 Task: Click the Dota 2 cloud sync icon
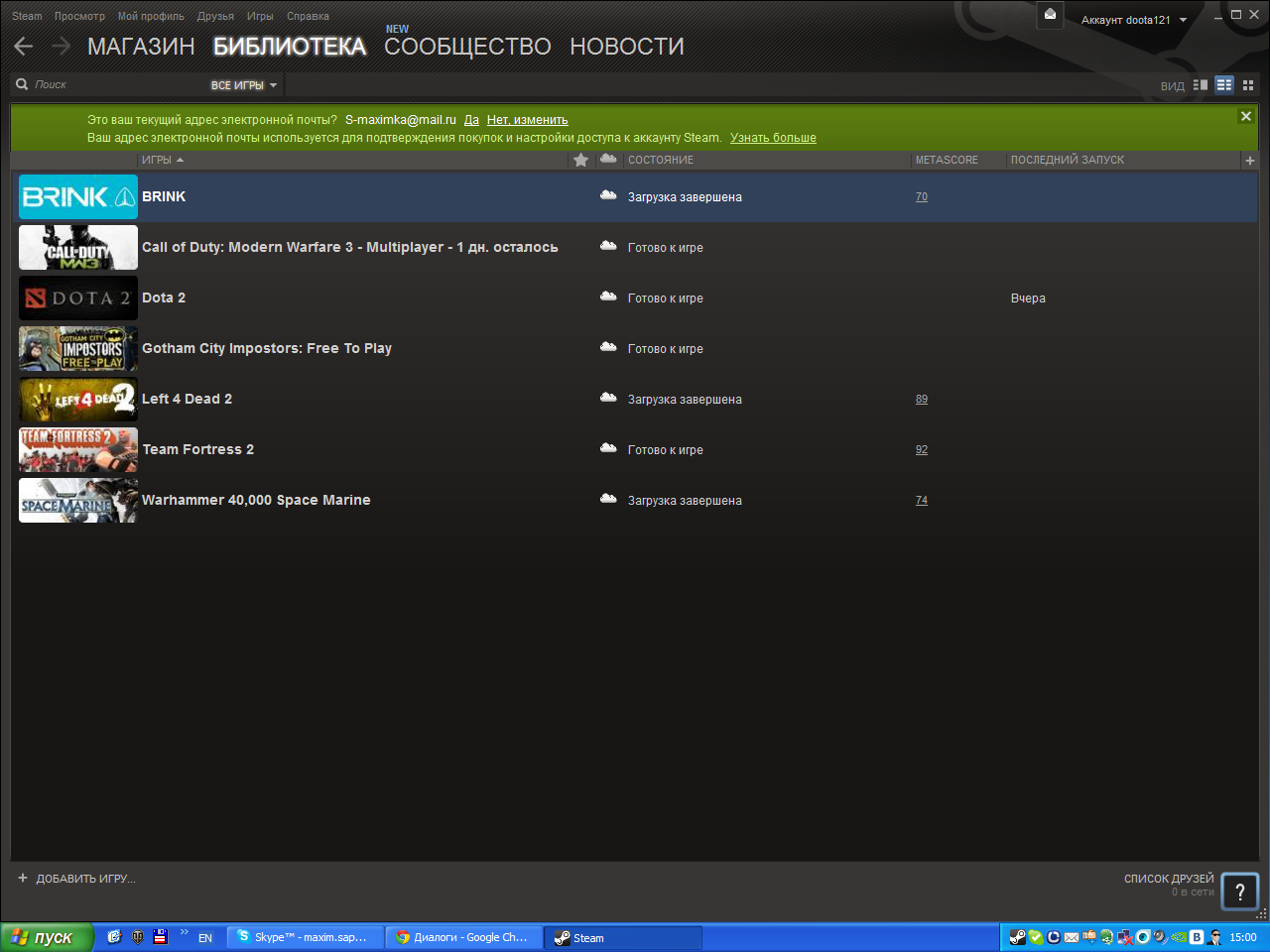pyautogui.click(x=608, y=297)
